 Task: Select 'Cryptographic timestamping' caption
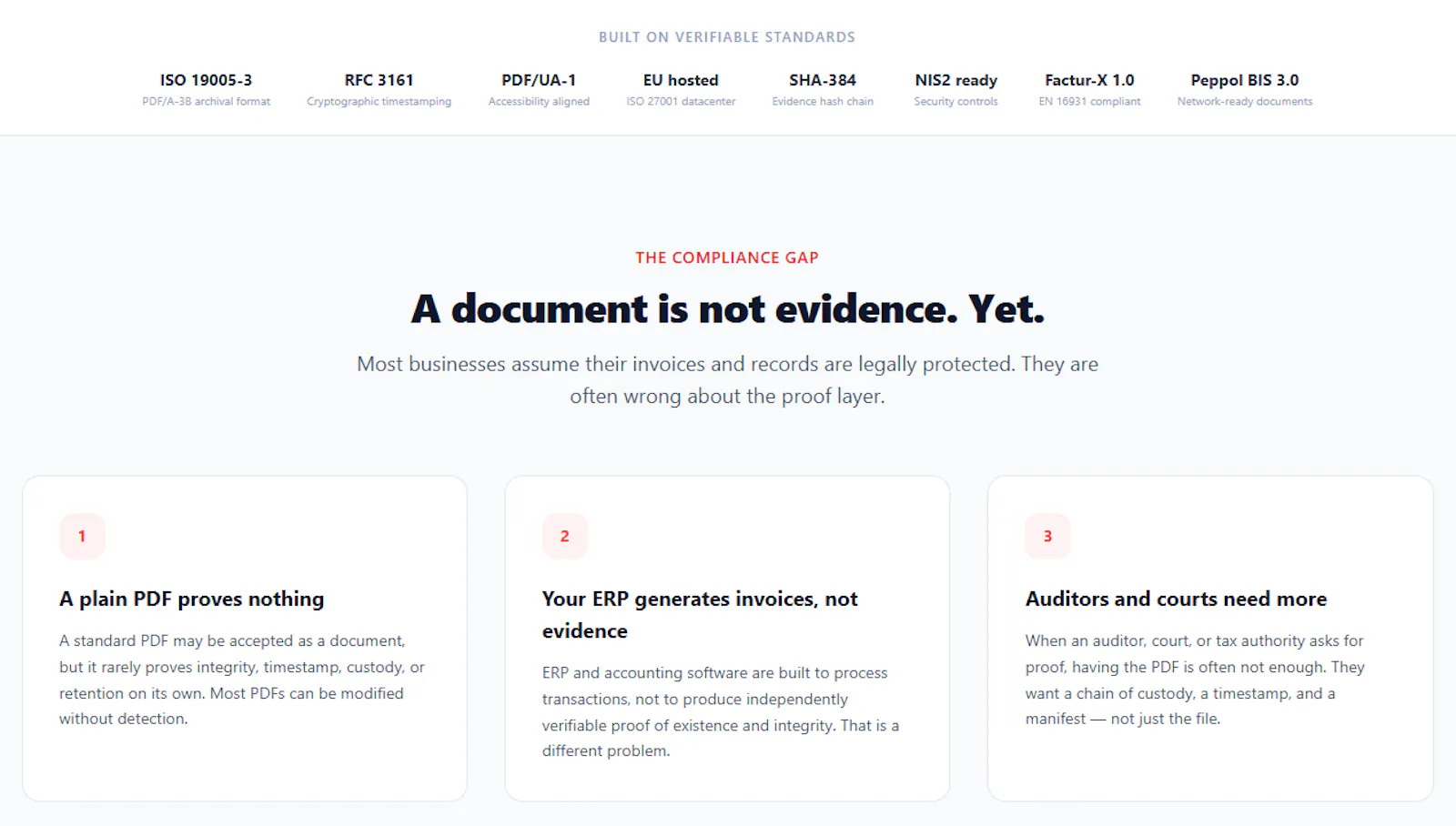[x=379, y=102]
